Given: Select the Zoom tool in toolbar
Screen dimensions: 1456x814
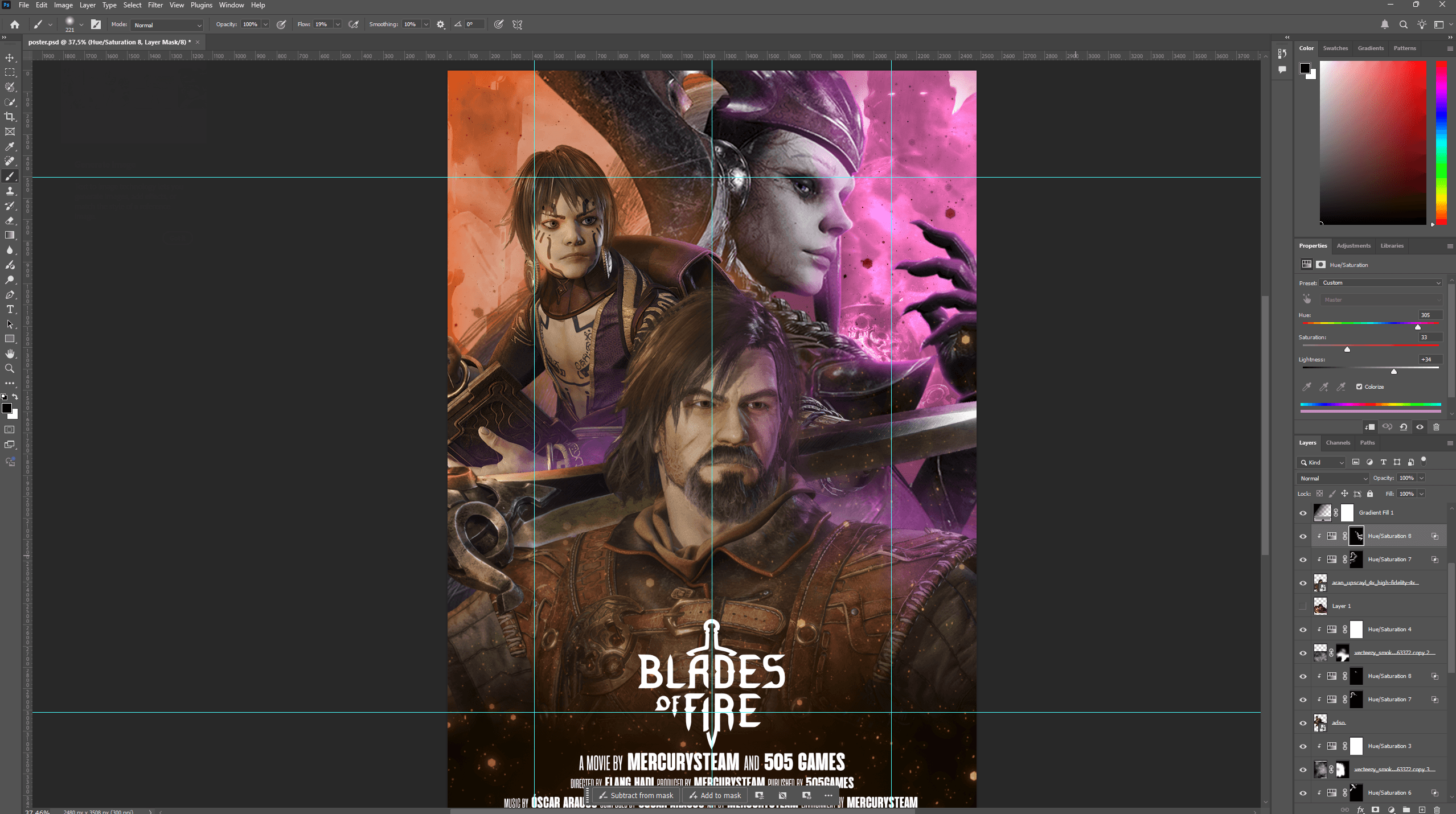Looking at the screenshot, I should (10, 368).
